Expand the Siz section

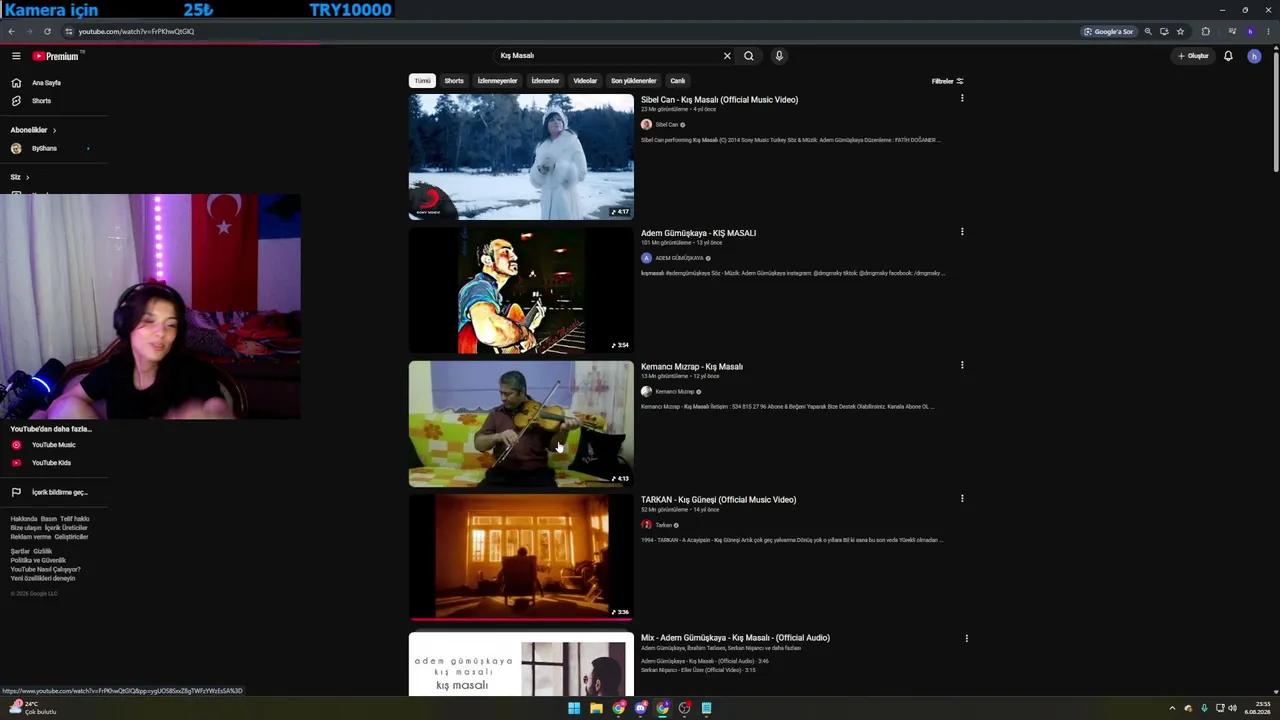[20, 177]
